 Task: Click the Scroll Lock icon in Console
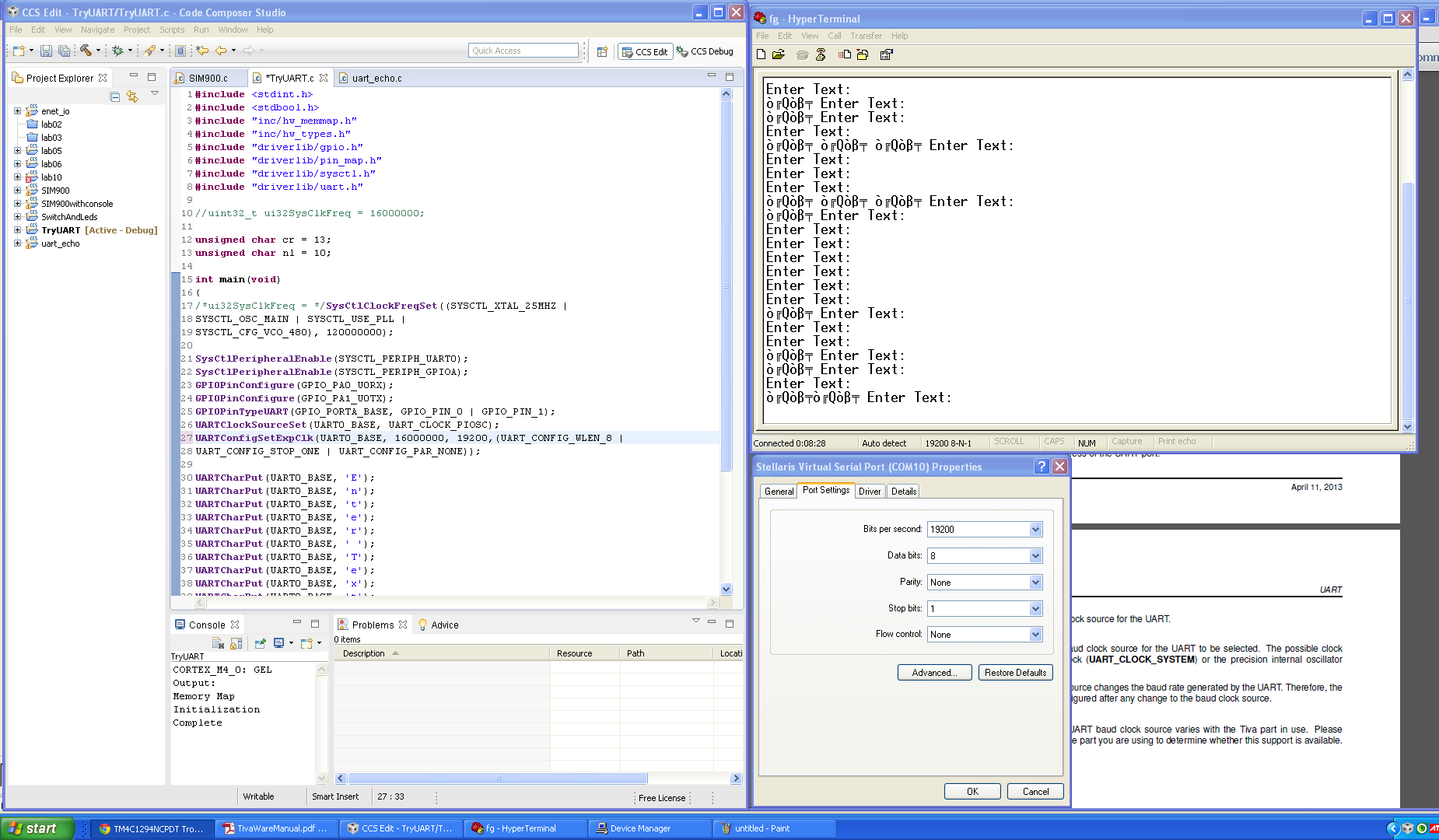236,643
